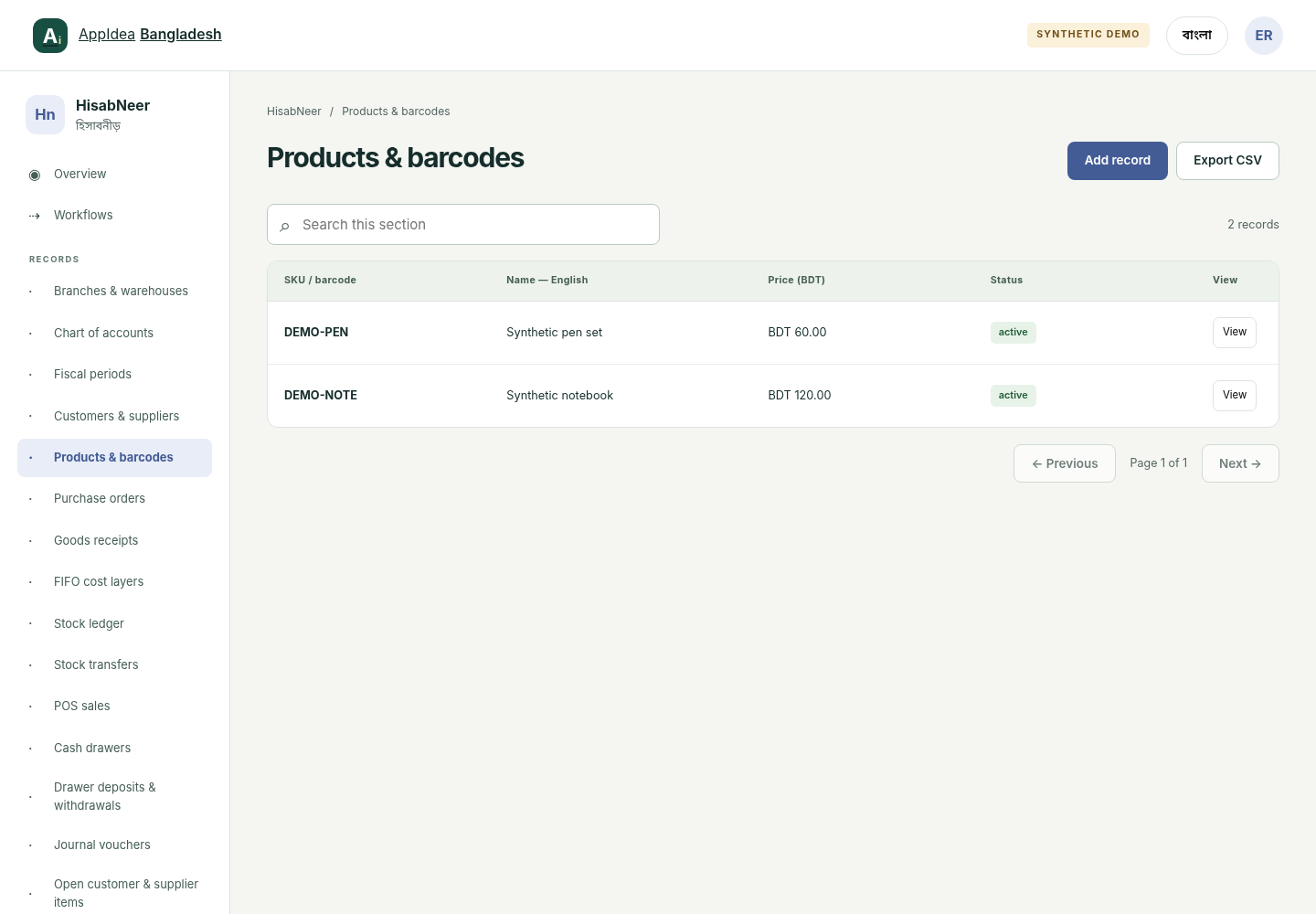The width and height of the screenshot is (1316, 914).
Task: Click the Workflows arrow icon
Action: point(35,216)
